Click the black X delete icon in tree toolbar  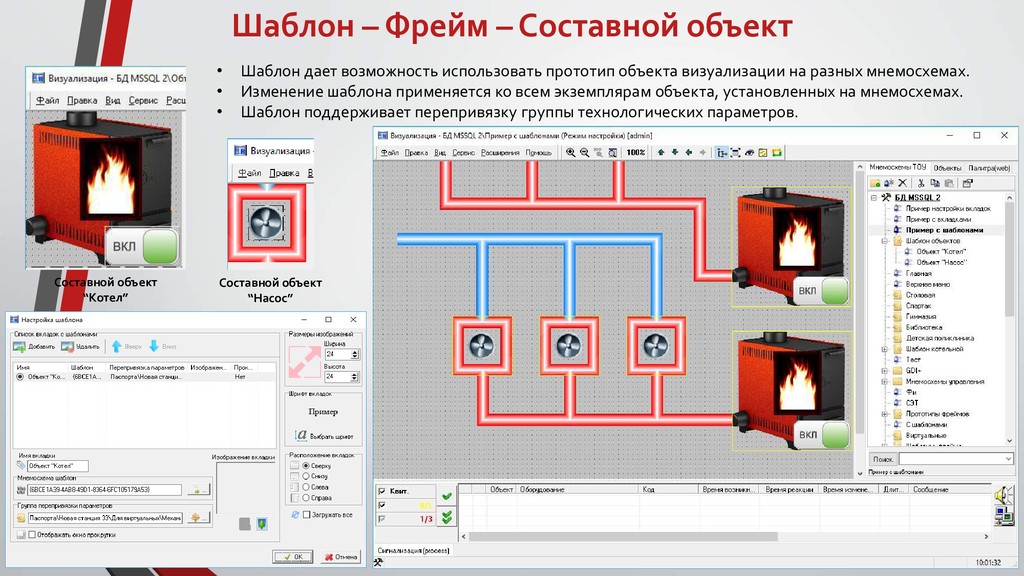click(903, 183)
